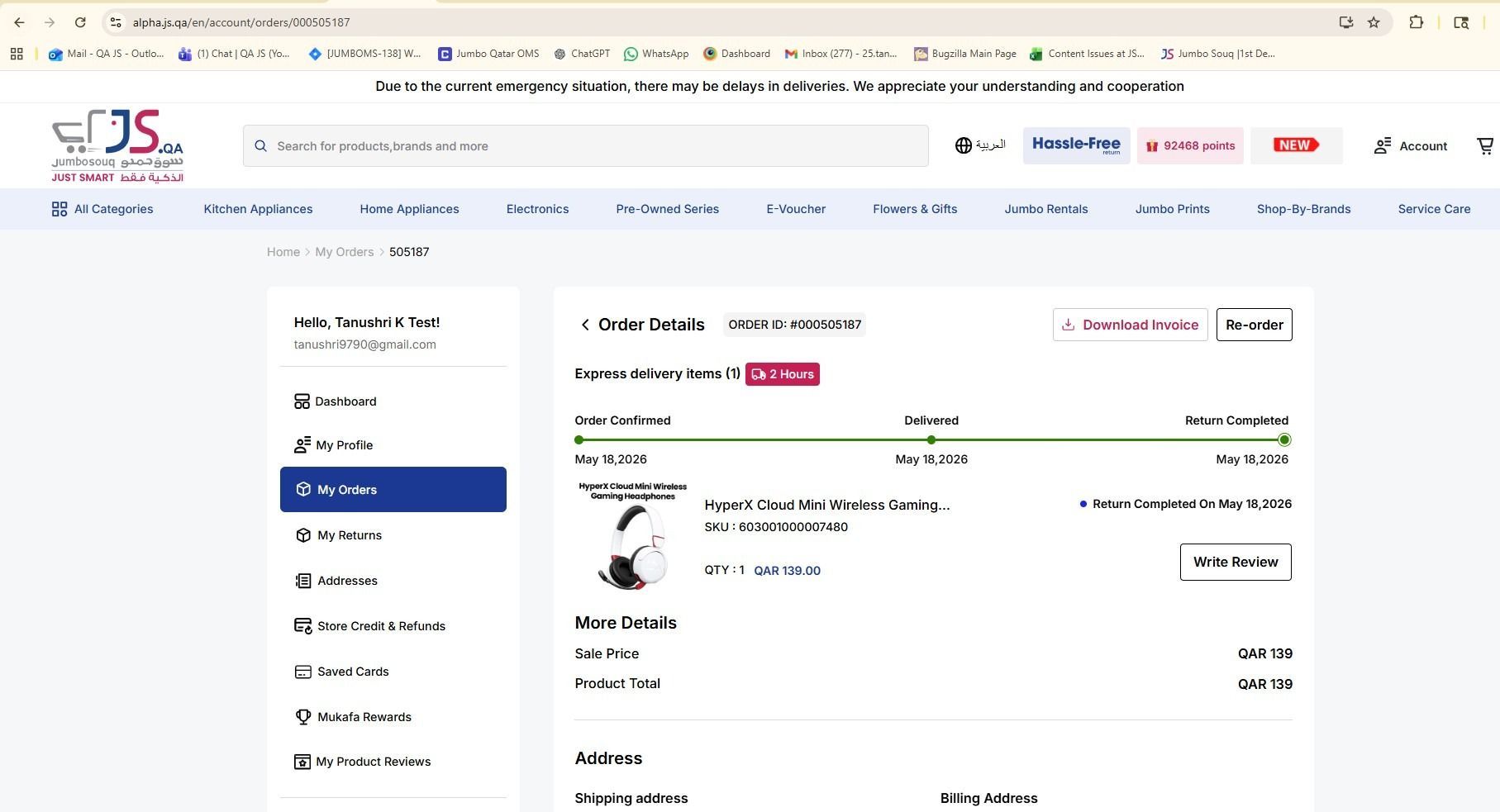Image resolution: width=1500 pixels, height=812 pixels.
Task: Click the browser address bar URL
Action: pos(241,22)
